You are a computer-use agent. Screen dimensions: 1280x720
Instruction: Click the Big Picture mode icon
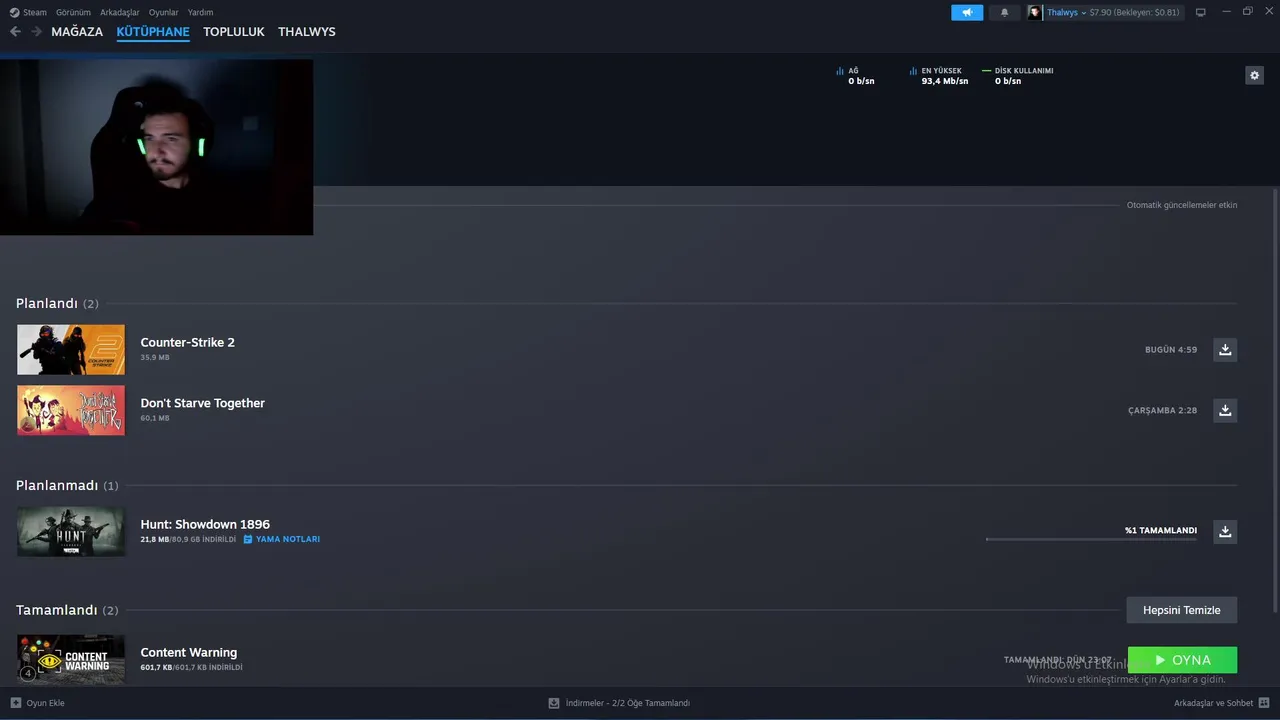pos(1201,12)
